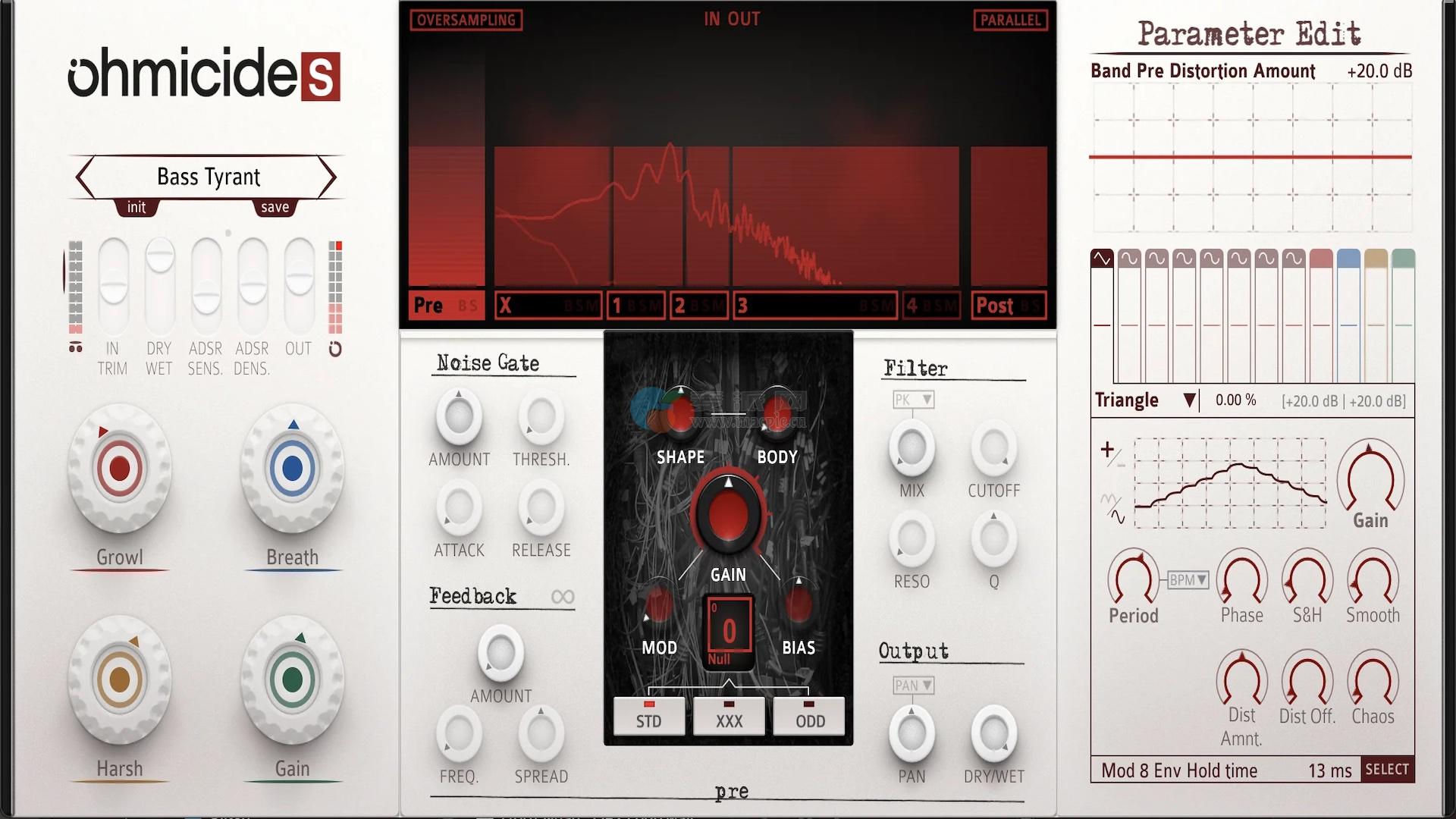
Task: Click the MOD knob
Action: pyautogui.click(x=658, y=605)
